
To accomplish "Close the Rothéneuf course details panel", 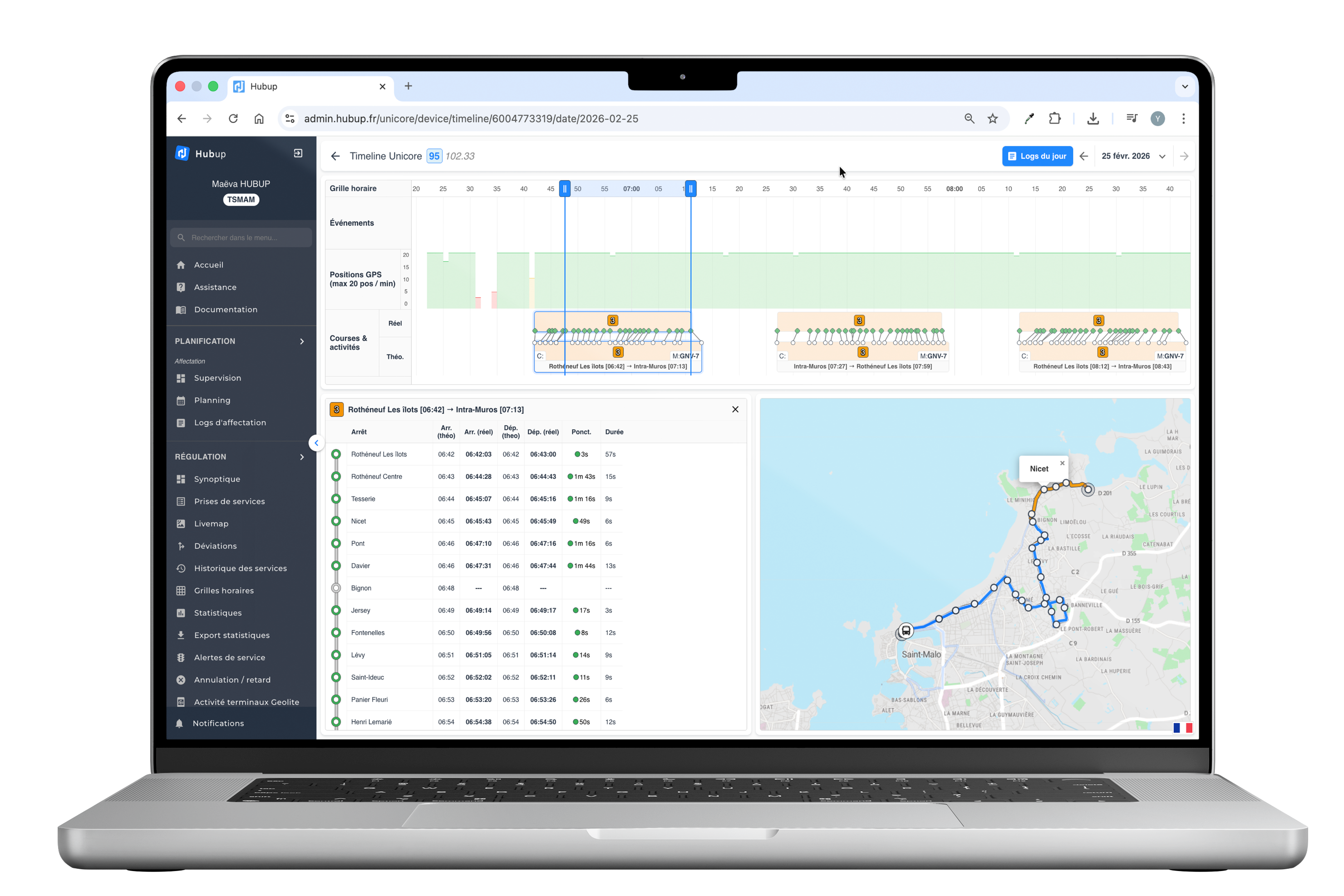I will (x=735, y=409).
